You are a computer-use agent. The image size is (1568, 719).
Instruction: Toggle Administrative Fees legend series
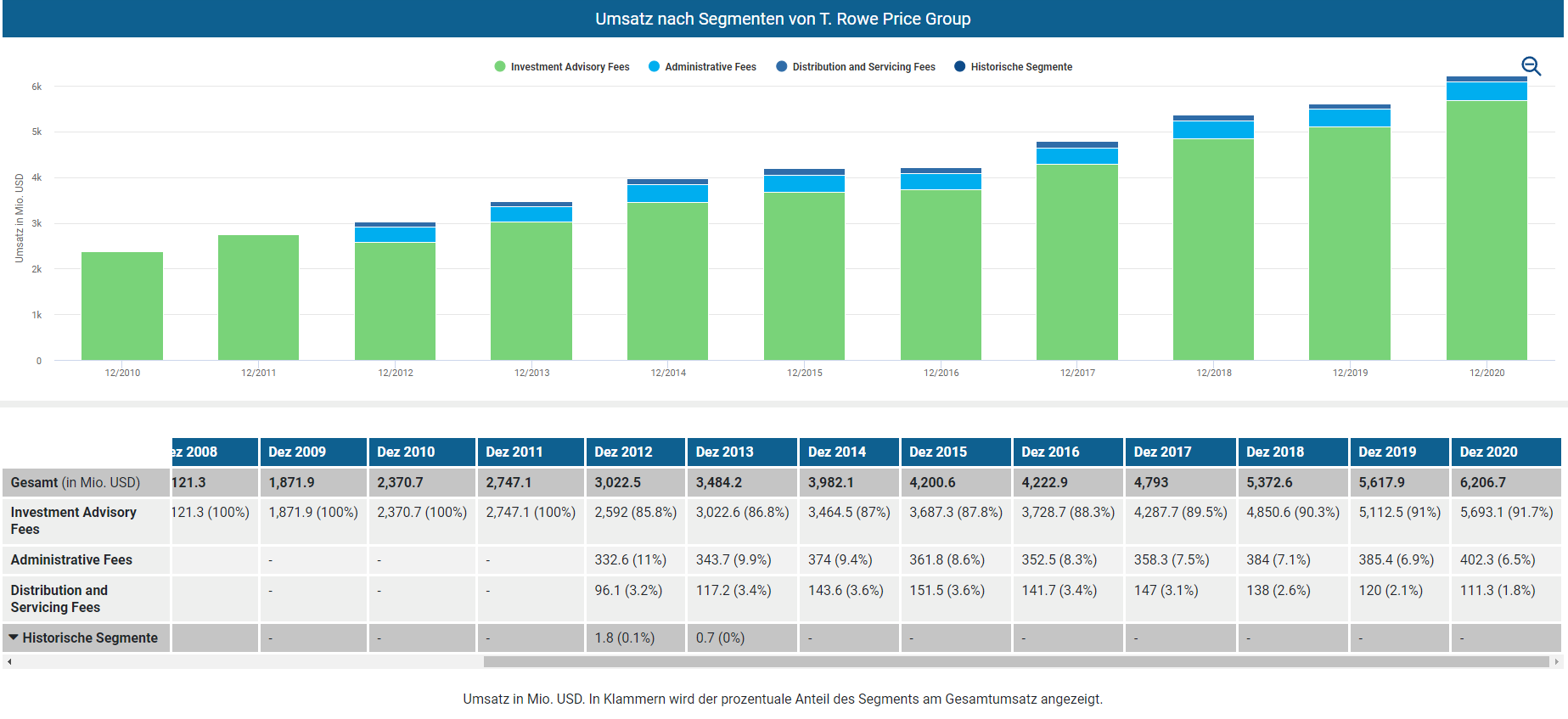(x=710, y=67)
